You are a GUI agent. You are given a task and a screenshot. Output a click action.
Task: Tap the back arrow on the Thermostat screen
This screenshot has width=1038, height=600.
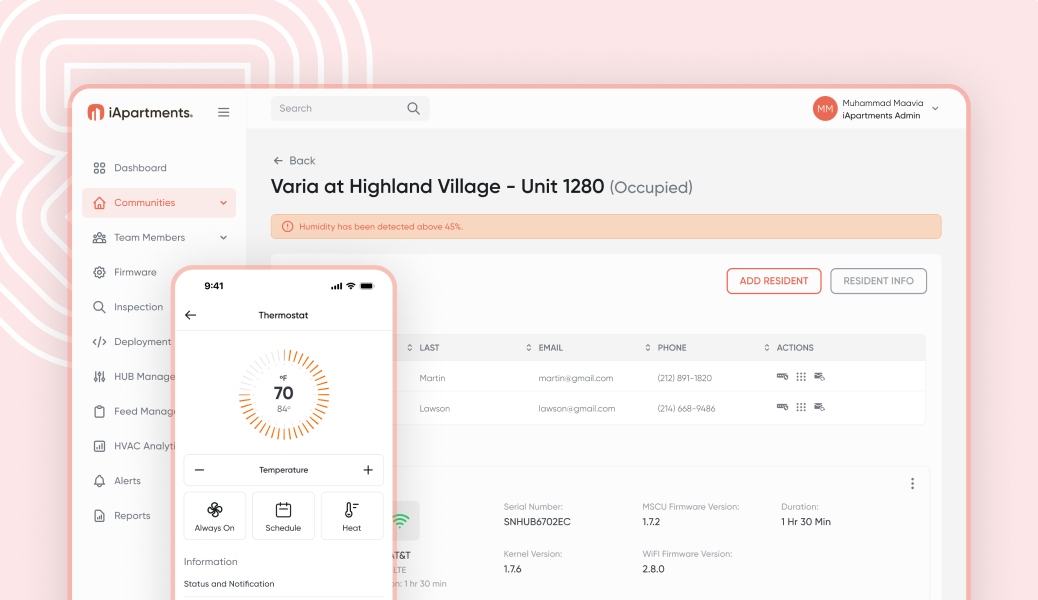191,315
